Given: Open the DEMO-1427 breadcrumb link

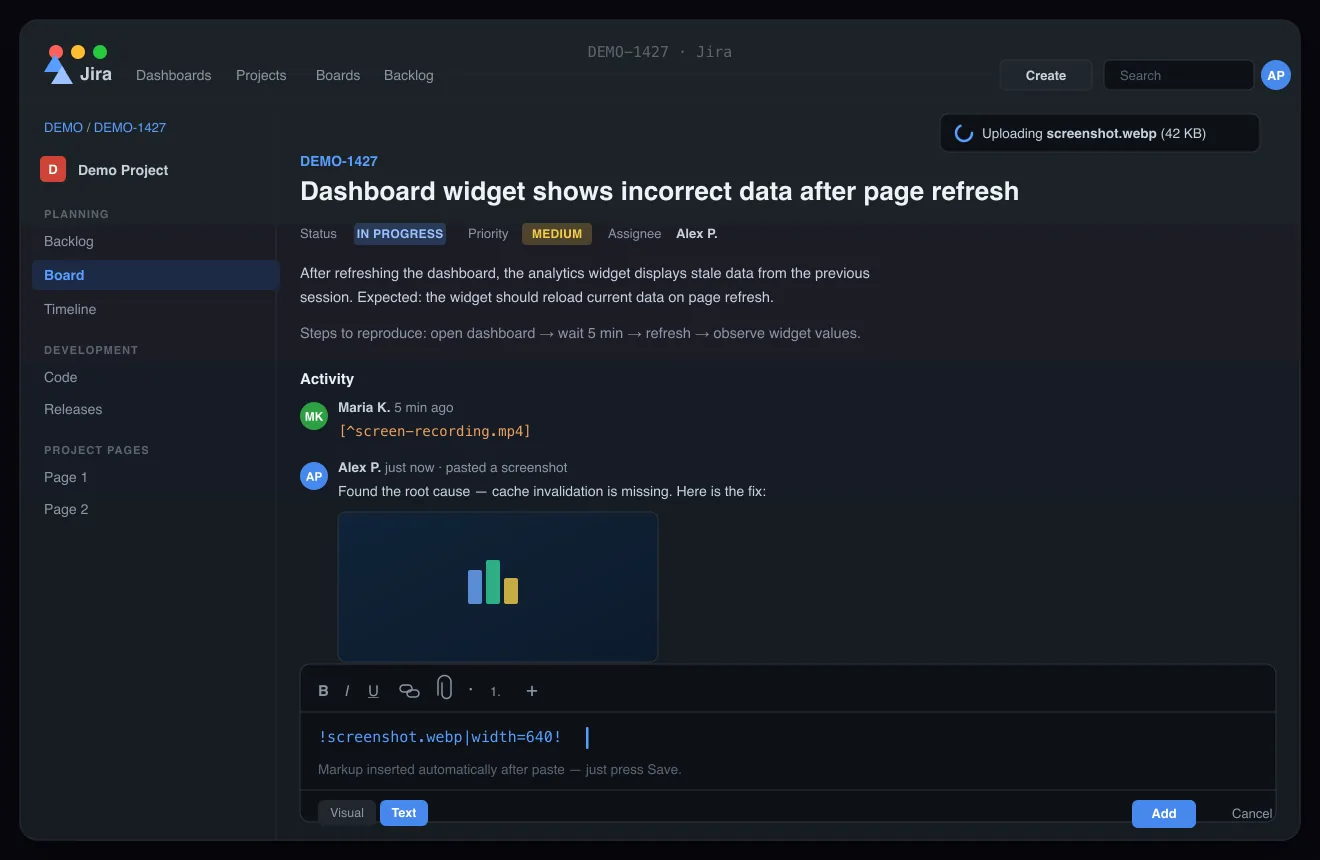Looking at the screenshot, I should 130,127.
